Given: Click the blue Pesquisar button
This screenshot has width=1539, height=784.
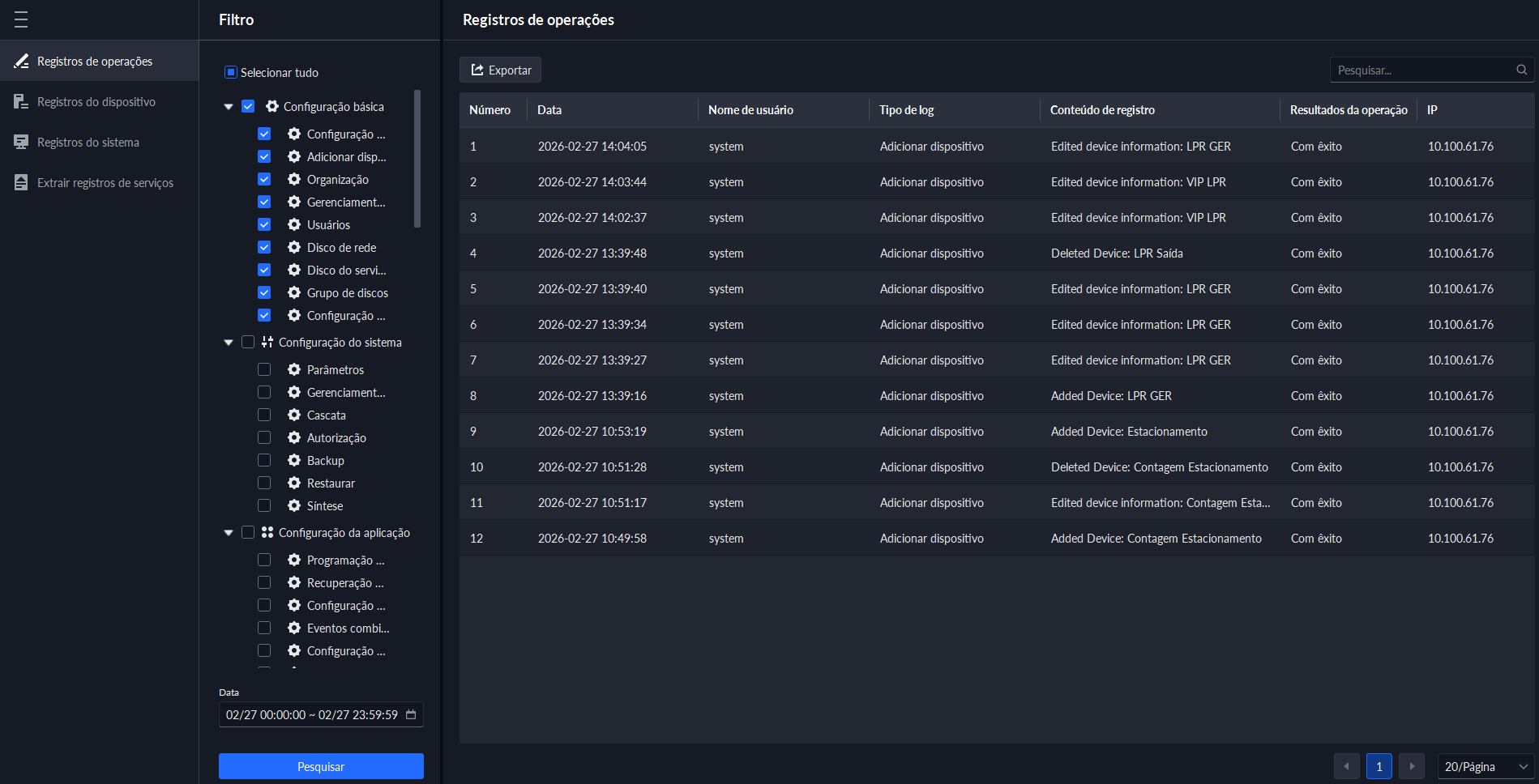Looking at the screenshot, I should [321, 766].
